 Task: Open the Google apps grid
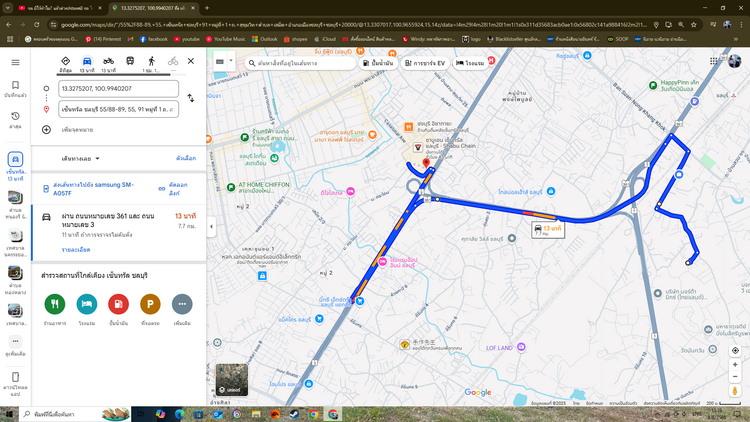click(x=714, y=61)
